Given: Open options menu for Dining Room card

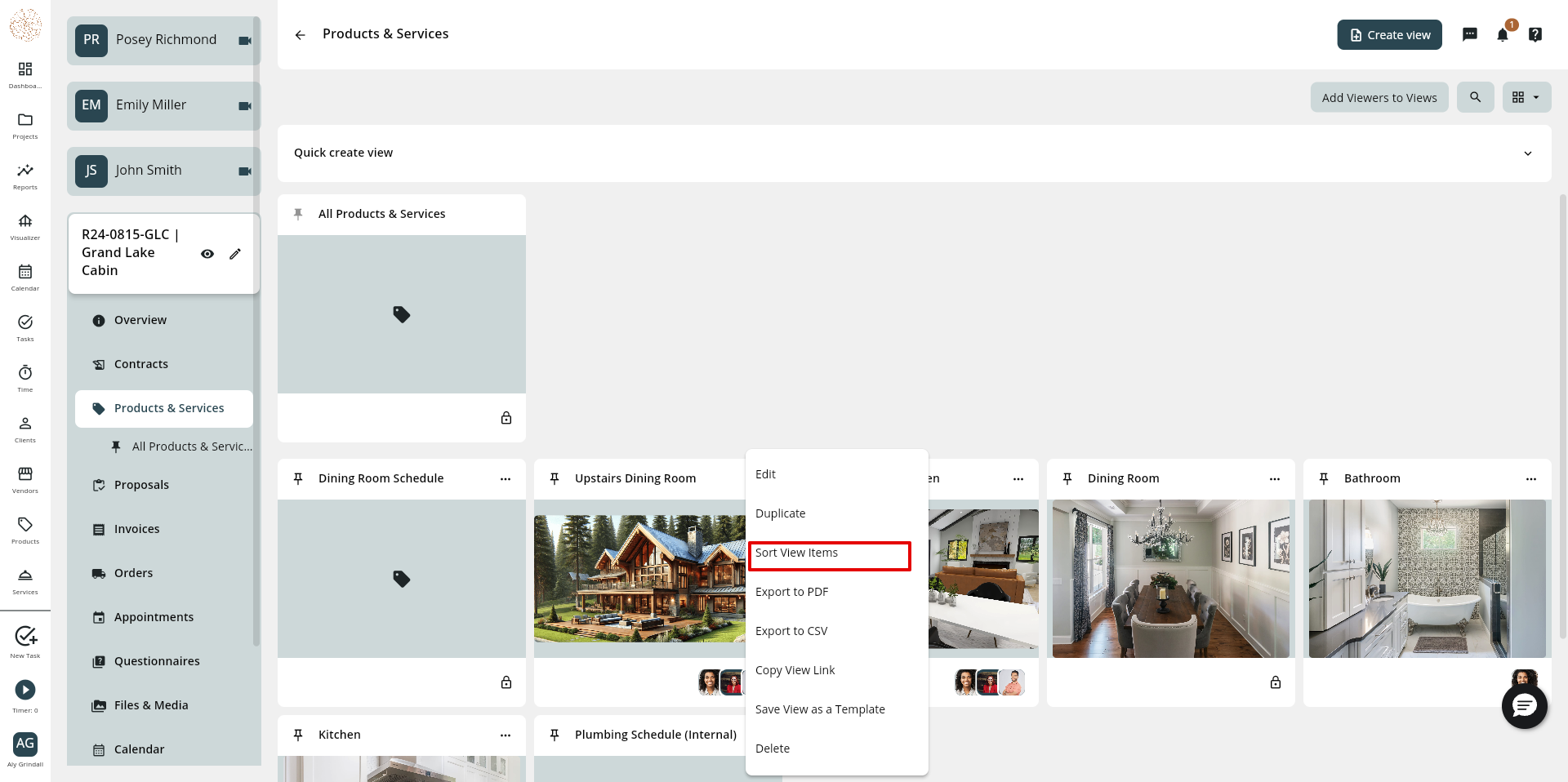Looking at the screenshot, I should point(1275,479).
